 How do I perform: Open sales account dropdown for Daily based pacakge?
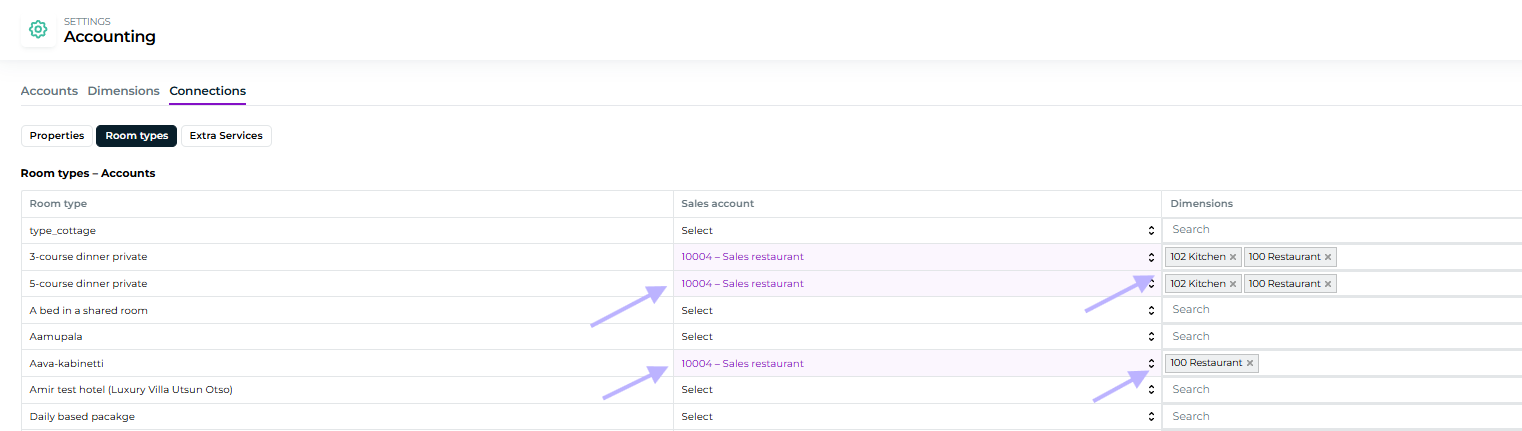917,416
